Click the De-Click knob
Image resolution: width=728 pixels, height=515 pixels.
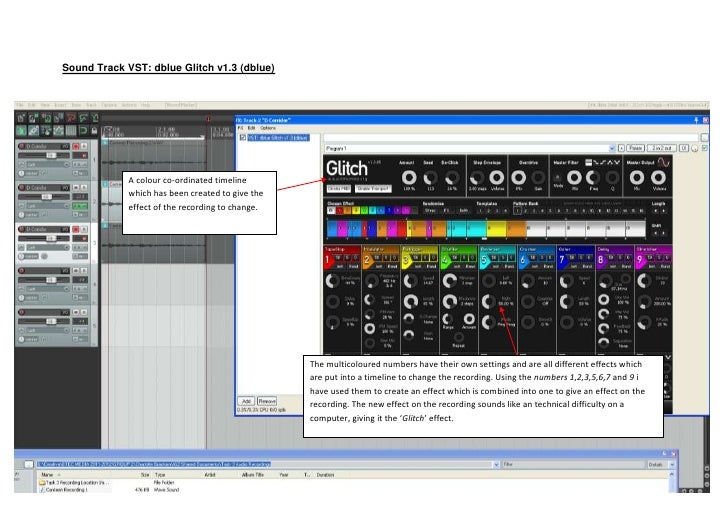pos(451,177)
